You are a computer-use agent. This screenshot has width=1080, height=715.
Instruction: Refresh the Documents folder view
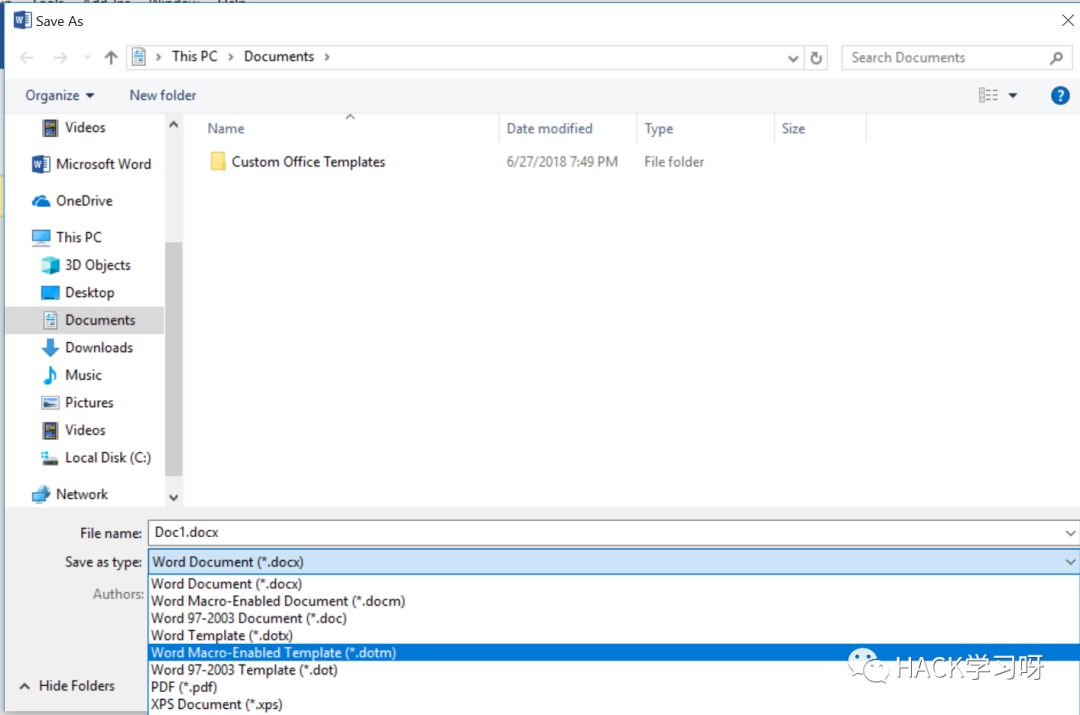[816, 58]
